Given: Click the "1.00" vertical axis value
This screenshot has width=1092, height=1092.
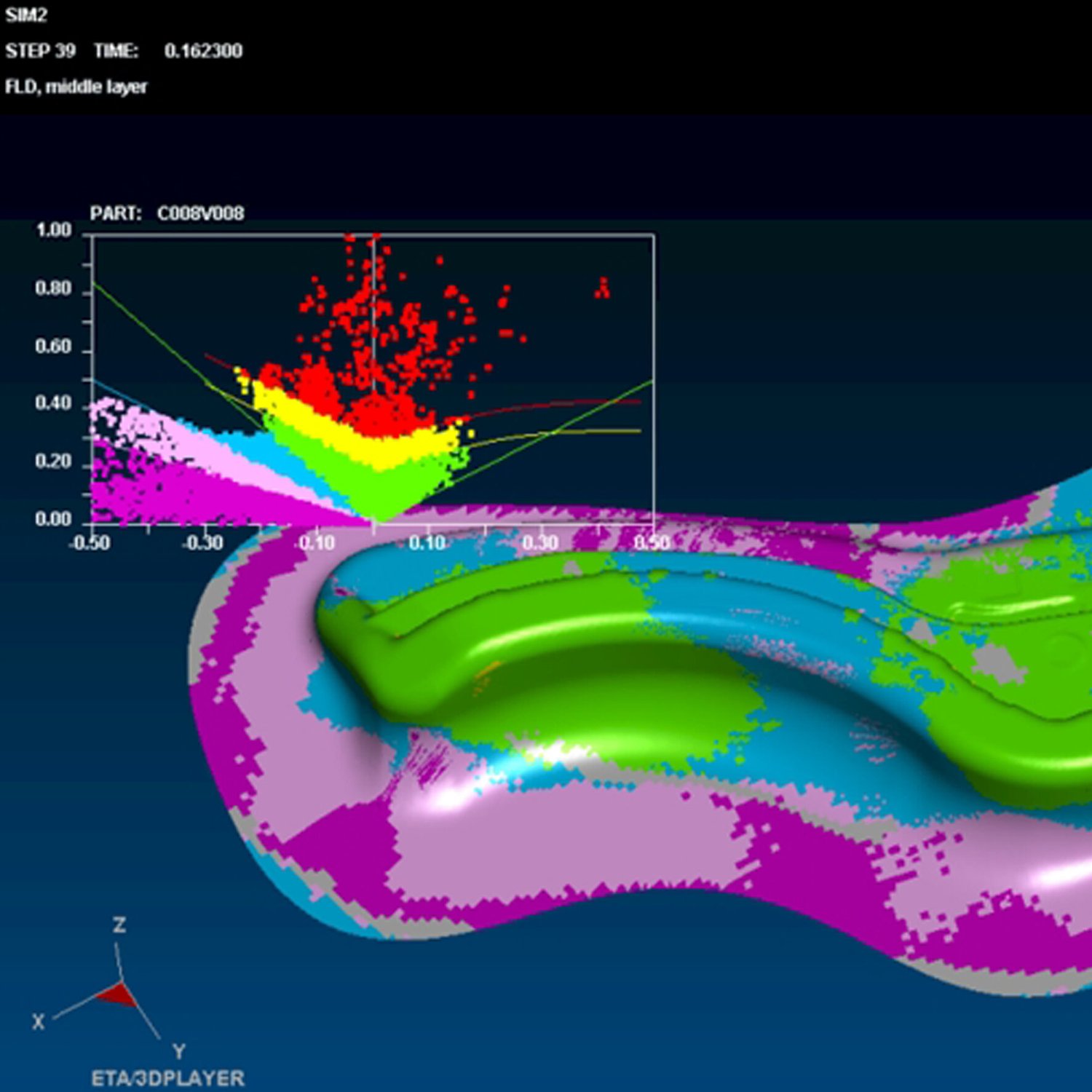Looking at the screenshot, I should (54, 230).
